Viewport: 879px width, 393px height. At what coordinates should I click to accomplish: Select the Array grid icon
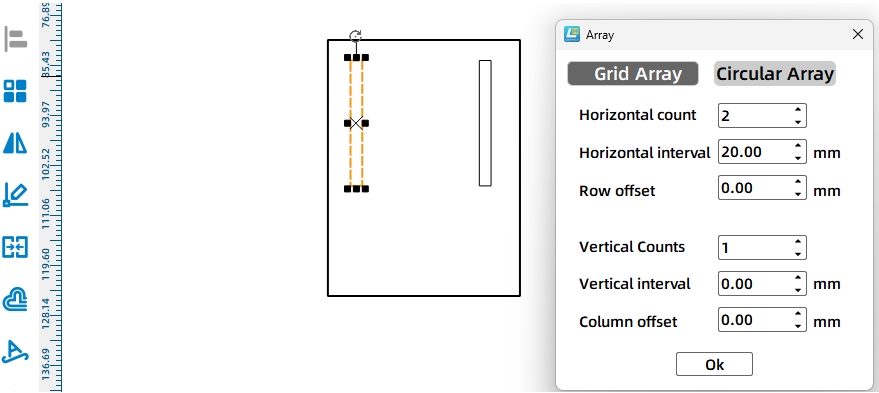click(15, 91)
